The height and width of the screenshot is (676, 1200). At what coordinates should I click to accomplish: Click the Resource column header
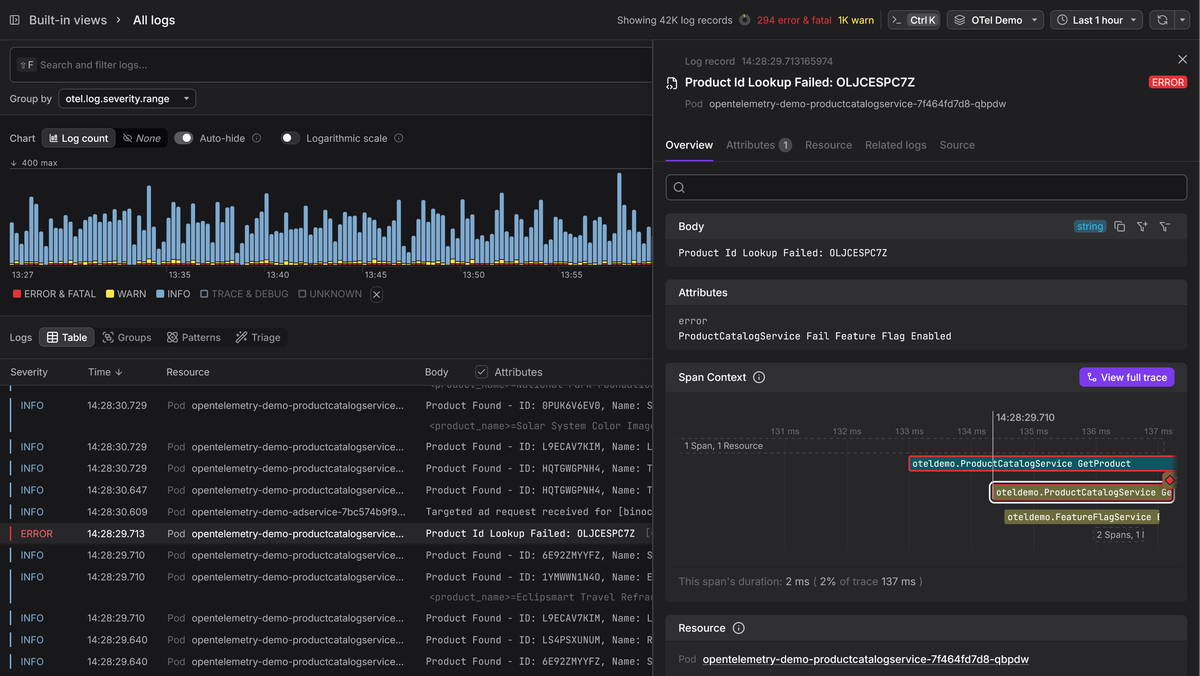point(188,372)
